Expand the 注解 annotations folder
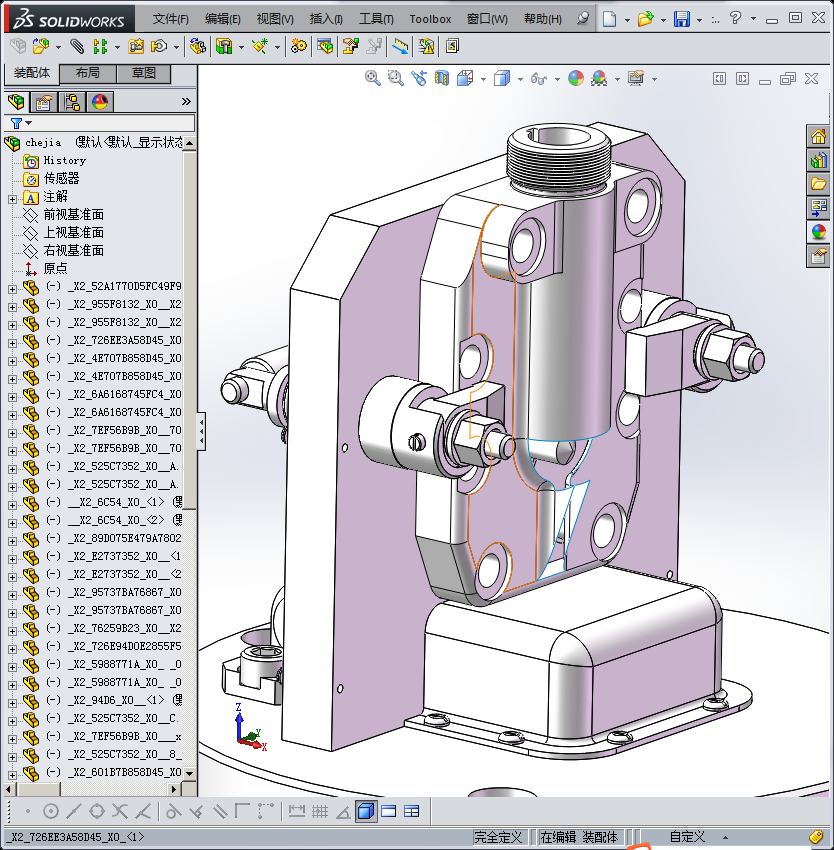The height and width of the screenshot is (850, 834). click(12, 197)
